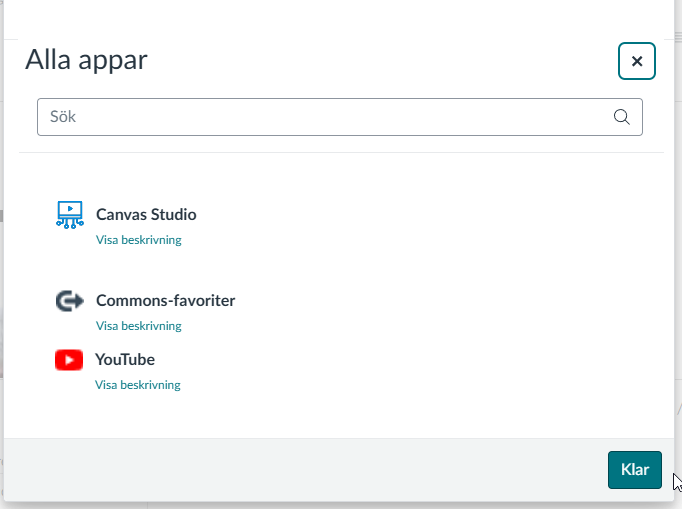Choose the YouTube app title
The image size is (682, 509).
125,359
